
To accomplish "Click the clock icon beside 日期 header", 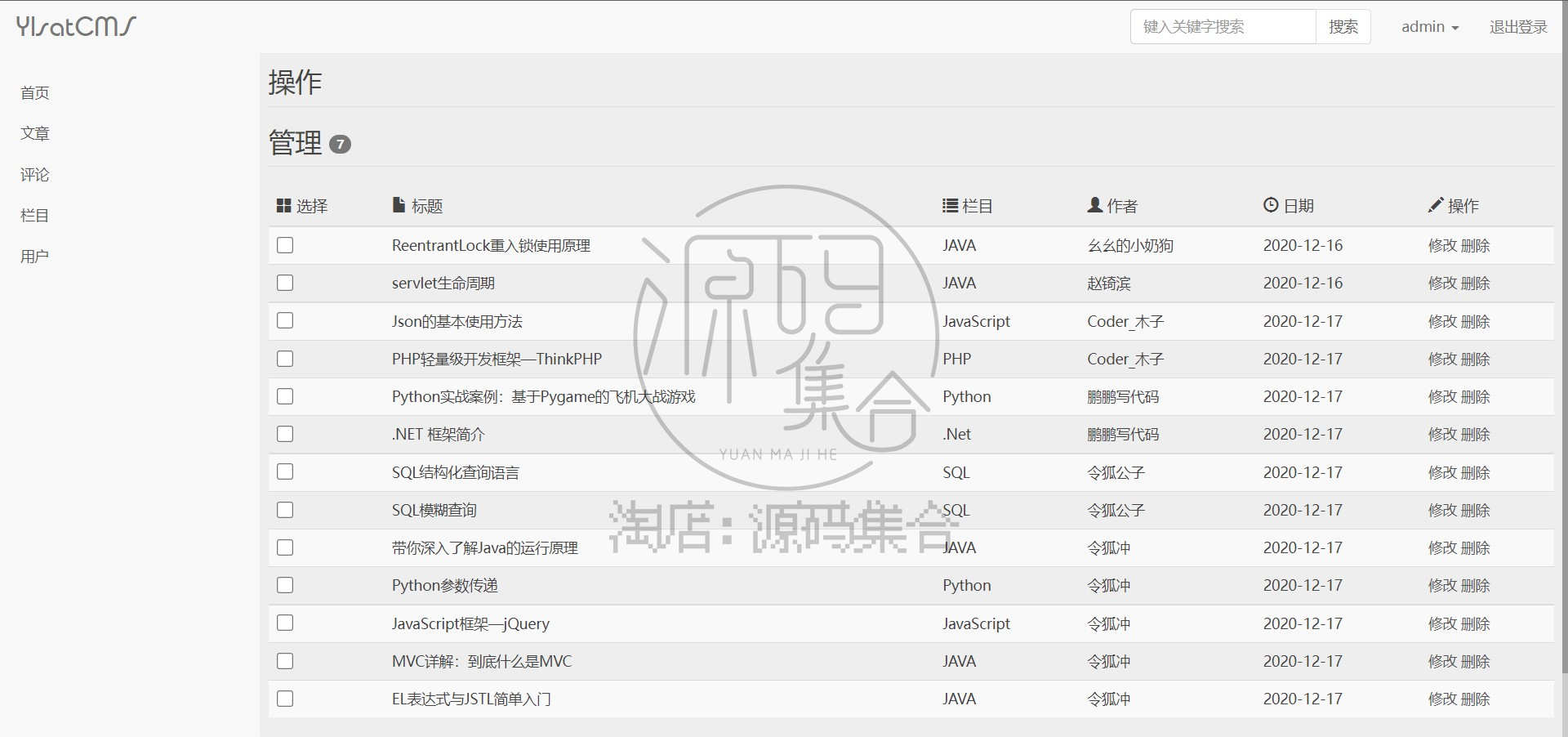I will point(1271,205).
